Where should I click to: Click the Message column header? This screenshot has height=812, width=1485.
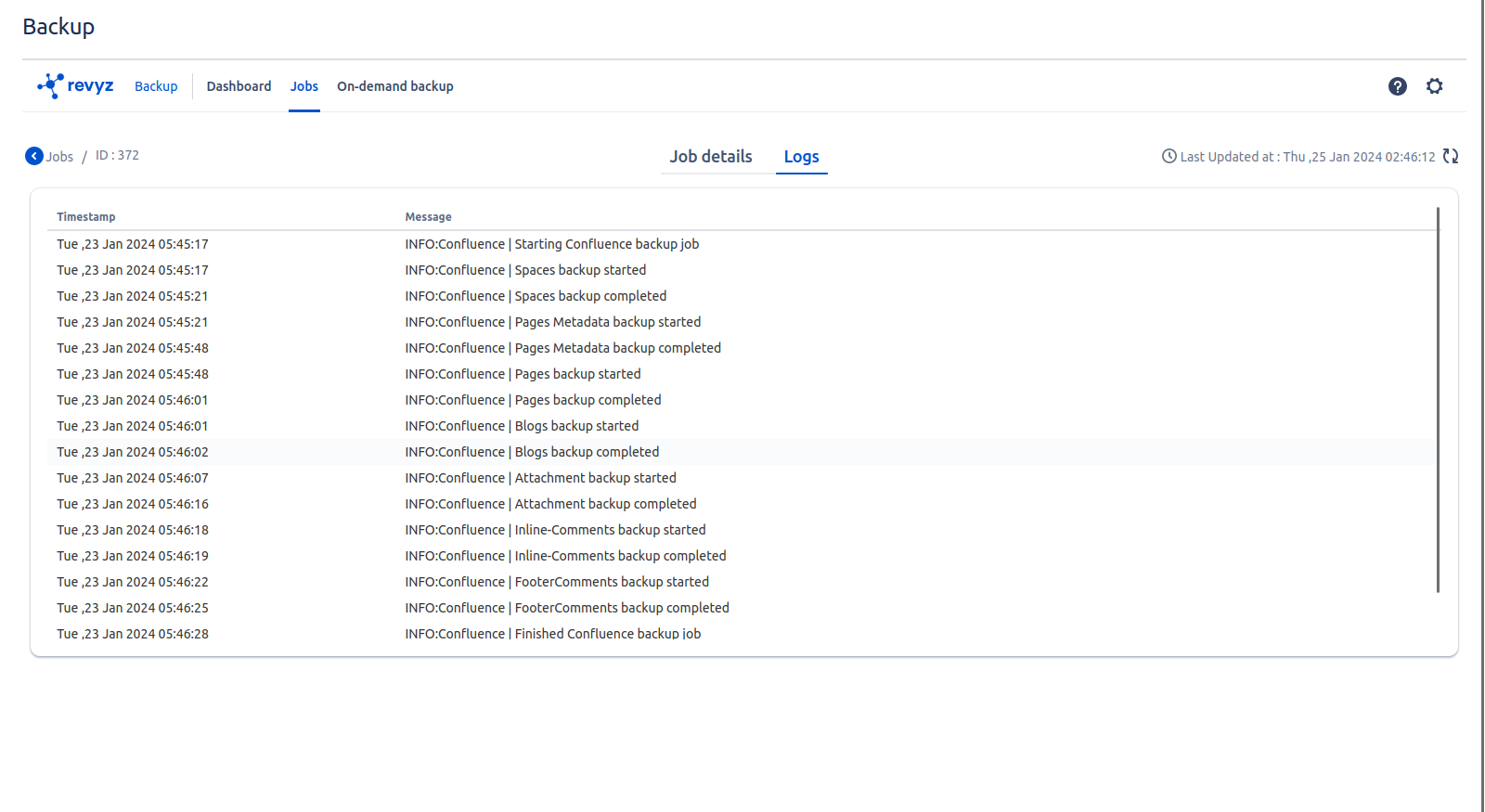point(428,217)
